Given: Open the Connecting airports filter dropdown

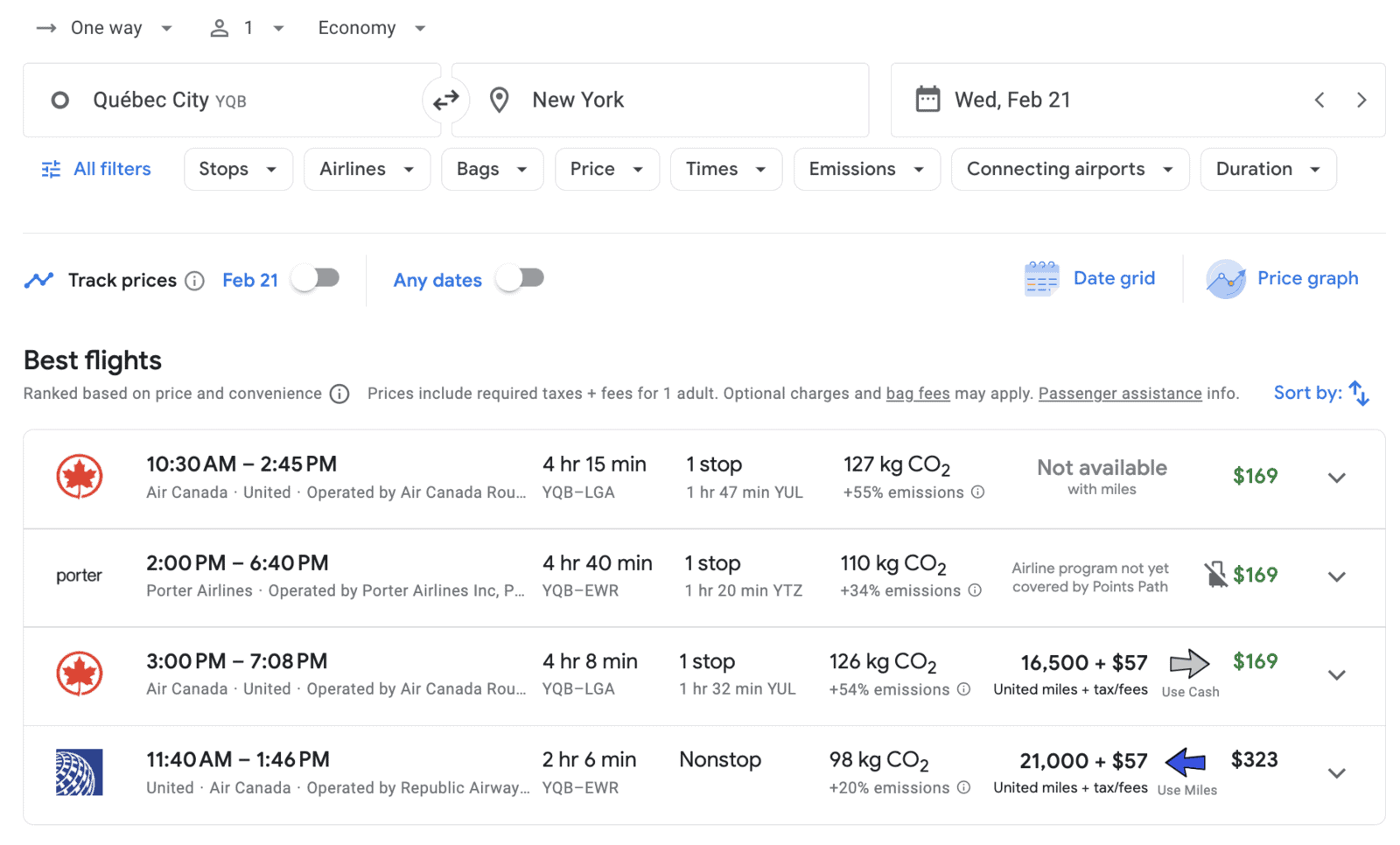Looking at the screenshot, I should (x=1069, y=169).
